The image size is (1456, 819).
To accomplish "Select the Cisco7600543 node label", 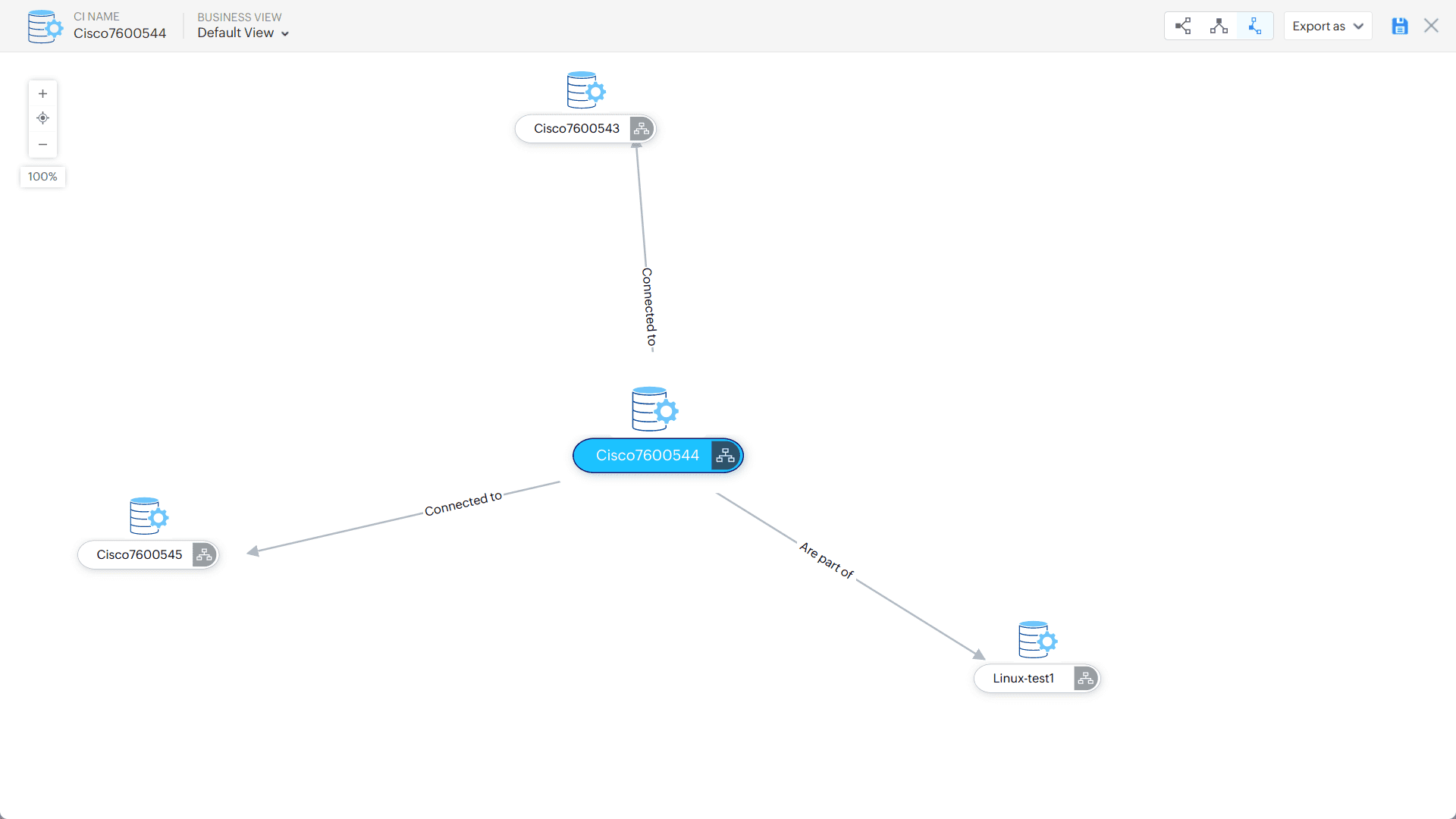I will 576,129.
